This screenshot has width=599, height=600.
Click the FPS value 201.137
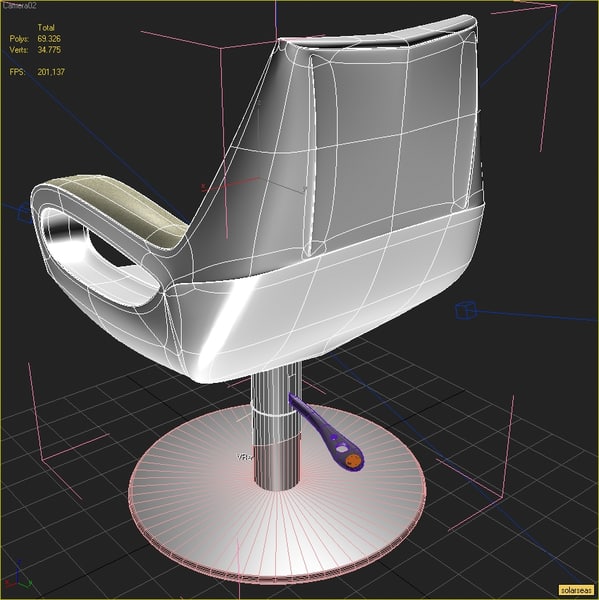tap(51, 72)
